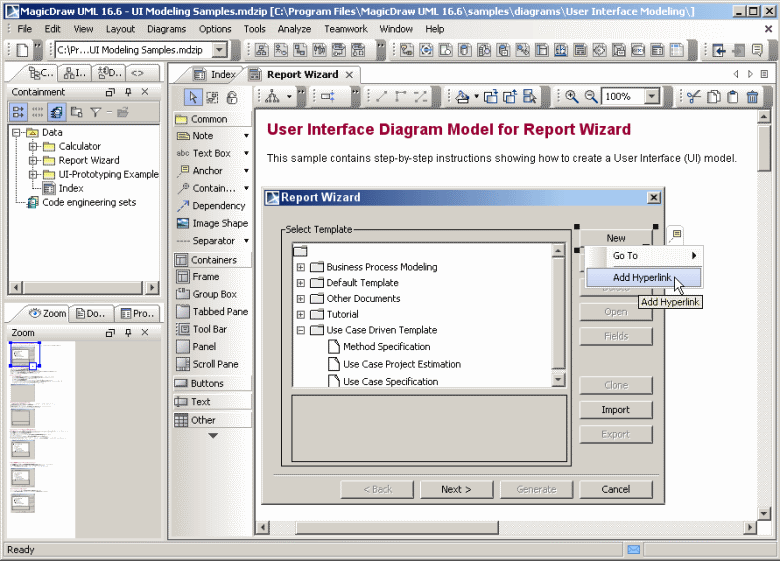
Task: Select the Scroll Pane palette tool
Action: [x=208, y=364]
